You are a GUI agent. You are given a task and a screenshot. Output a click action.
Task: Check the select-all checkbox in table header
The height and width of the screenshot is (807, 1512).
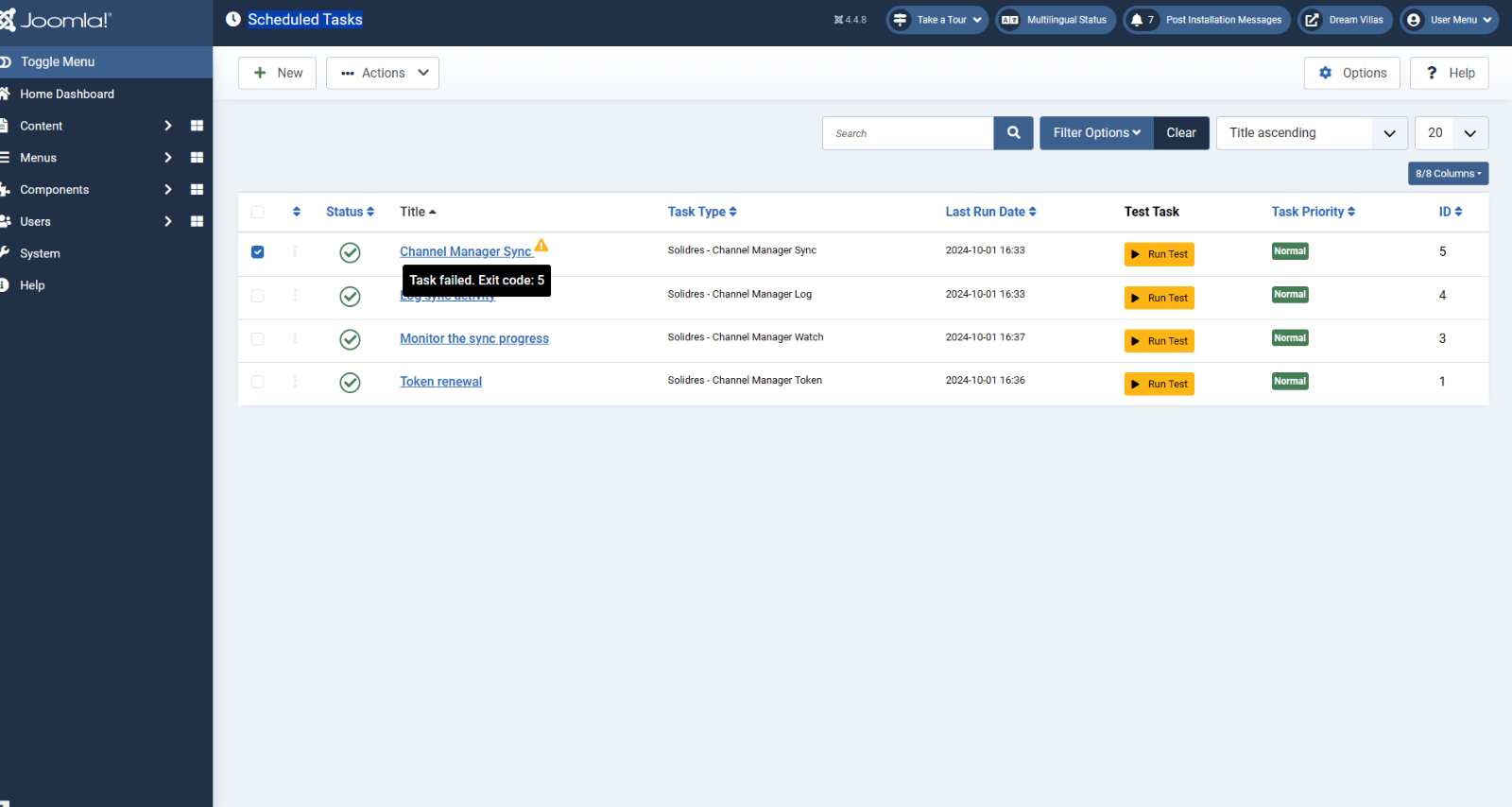[258, 213]
